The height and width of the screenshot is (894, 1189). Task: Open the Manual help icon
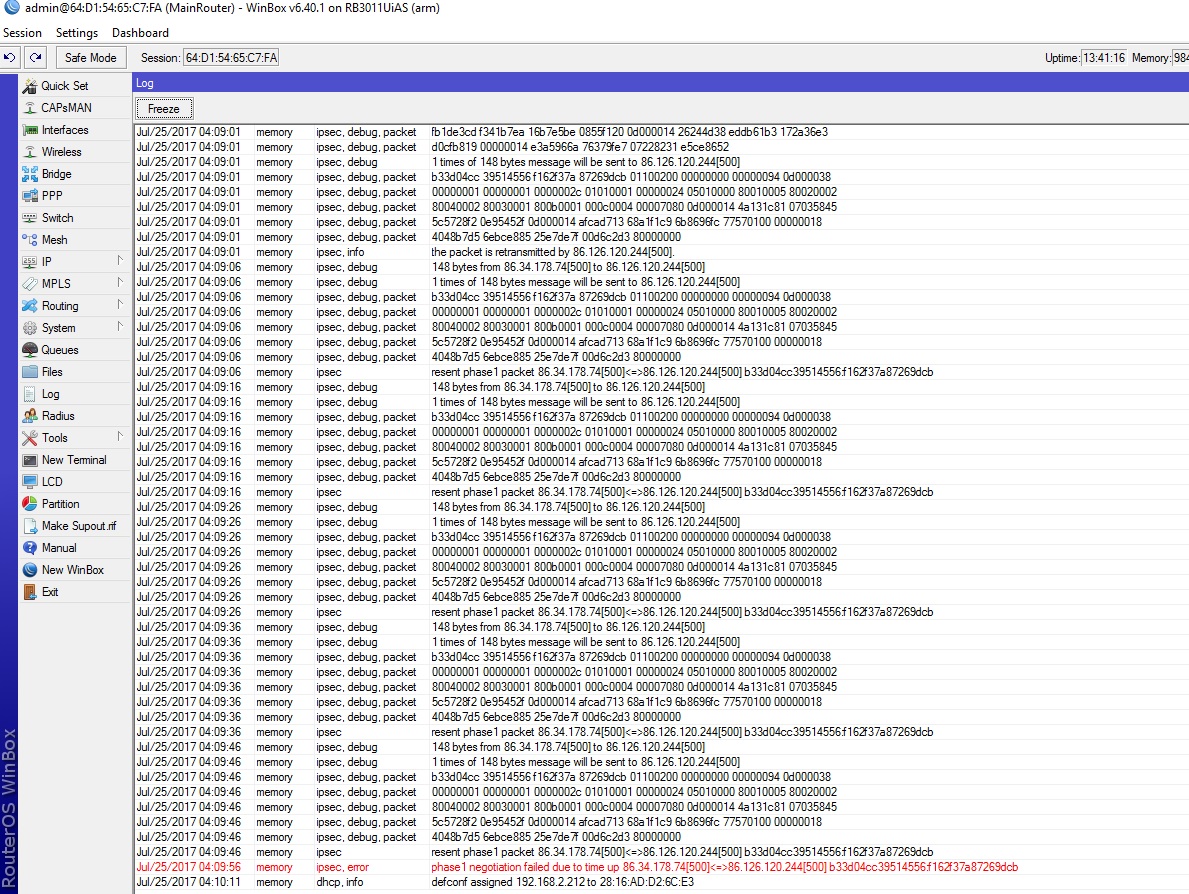click(30, 547)
